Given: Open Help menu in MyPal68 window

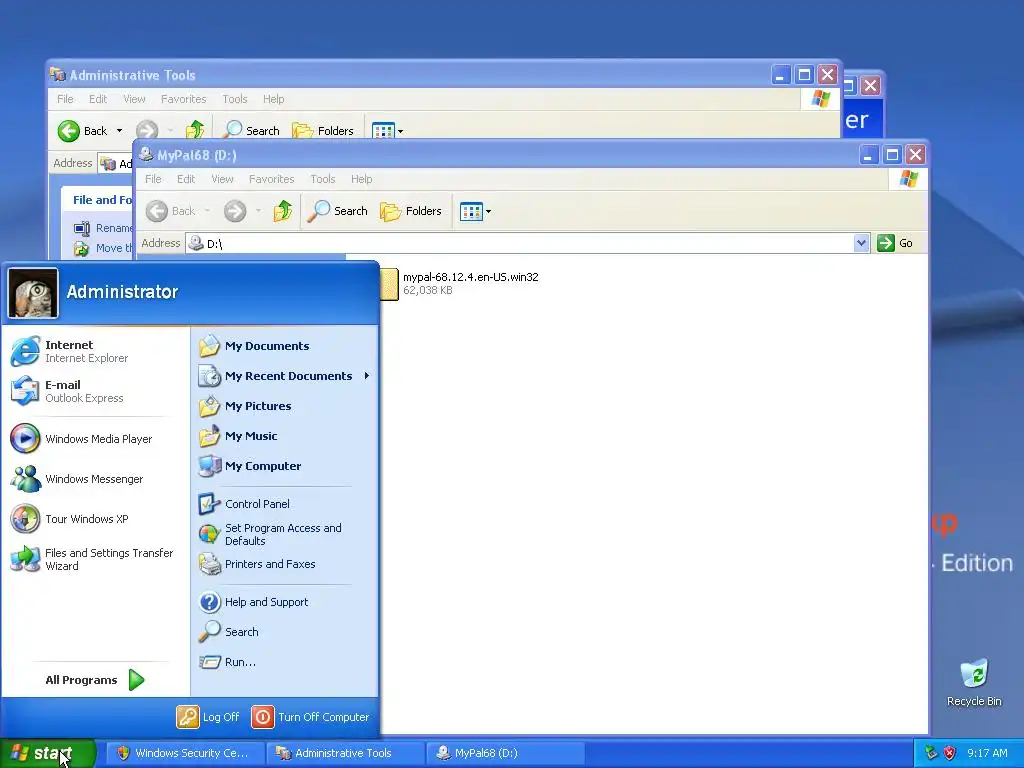Looking at the screenshot, I should tap(361, 179).
